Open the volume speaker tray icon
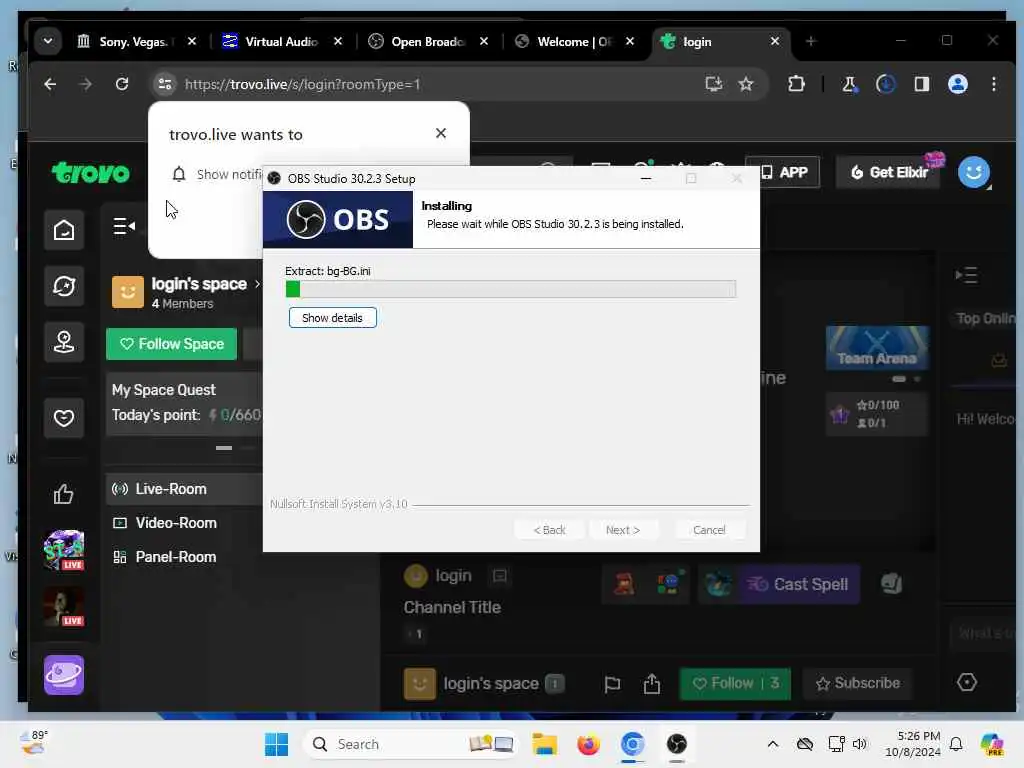 (859, 744)
